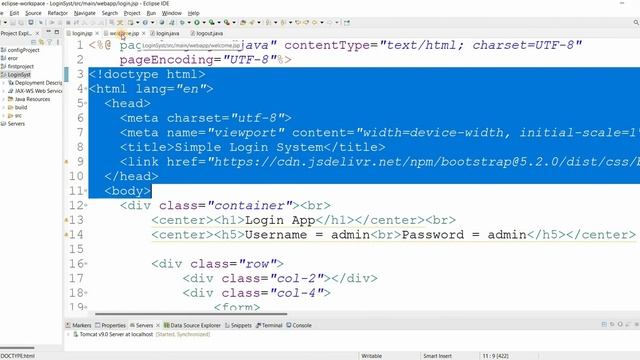Viewport: 640px width, 360px height.
Task: Switch to the logout.java editor tab
Action: tap(207, 33)
